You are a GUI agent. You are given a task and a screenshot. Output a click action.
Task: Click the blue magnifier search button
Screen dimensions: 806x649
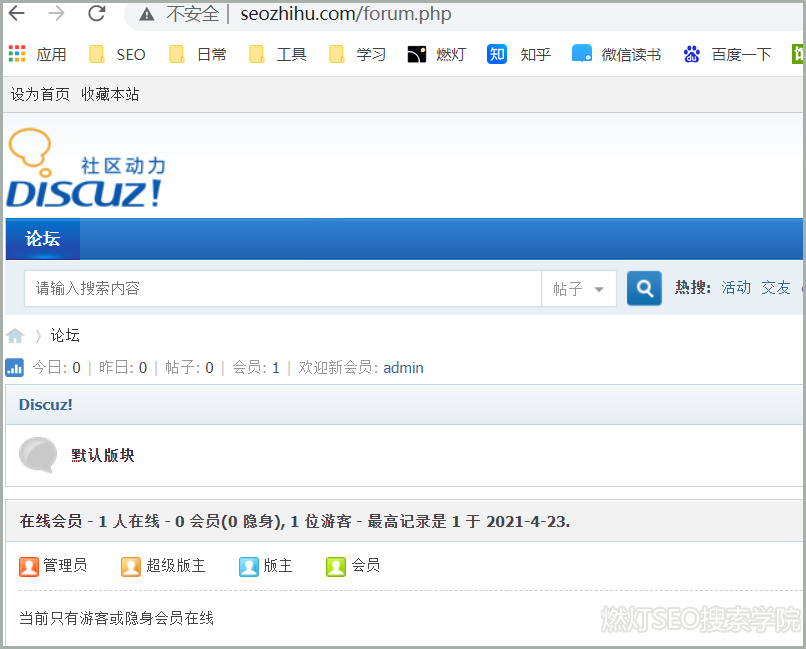coord(644,288)
